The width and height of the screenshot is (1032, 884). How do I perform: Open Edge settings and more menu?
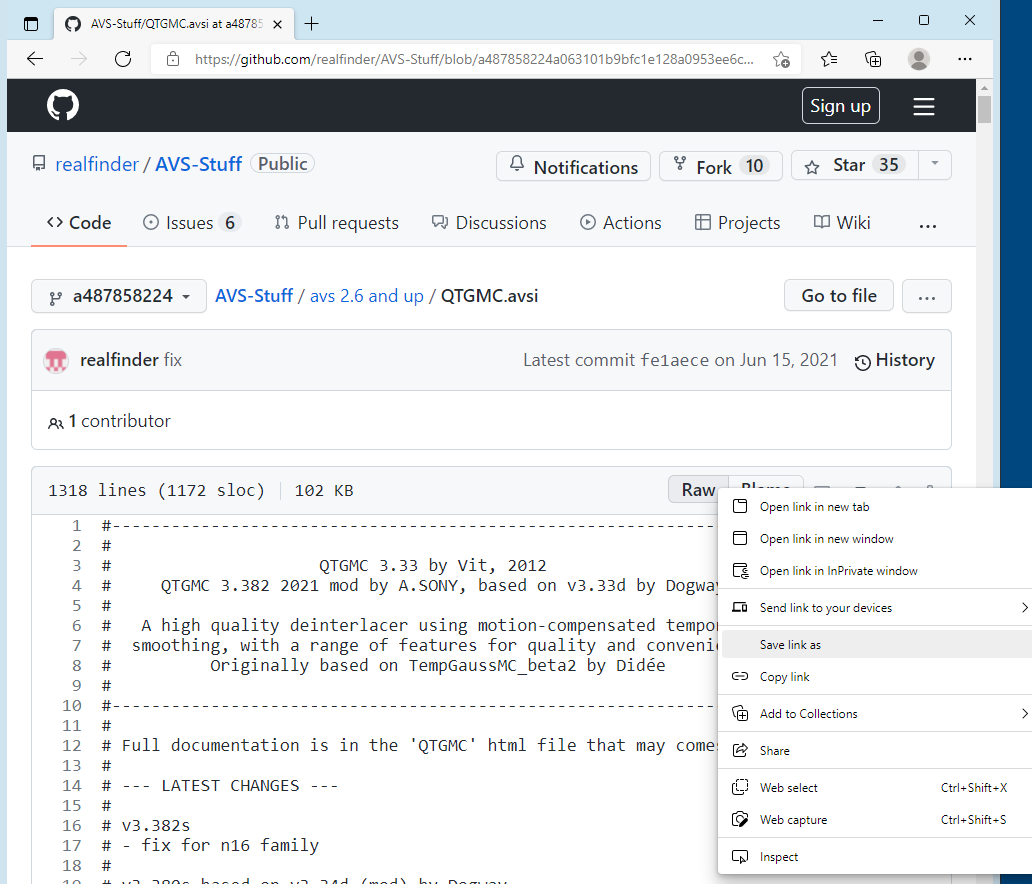tap(965, 59)
